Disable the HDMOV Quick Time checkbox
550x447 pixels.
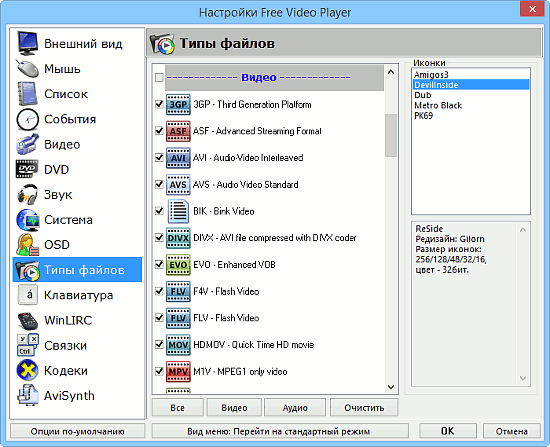(159, 345)
